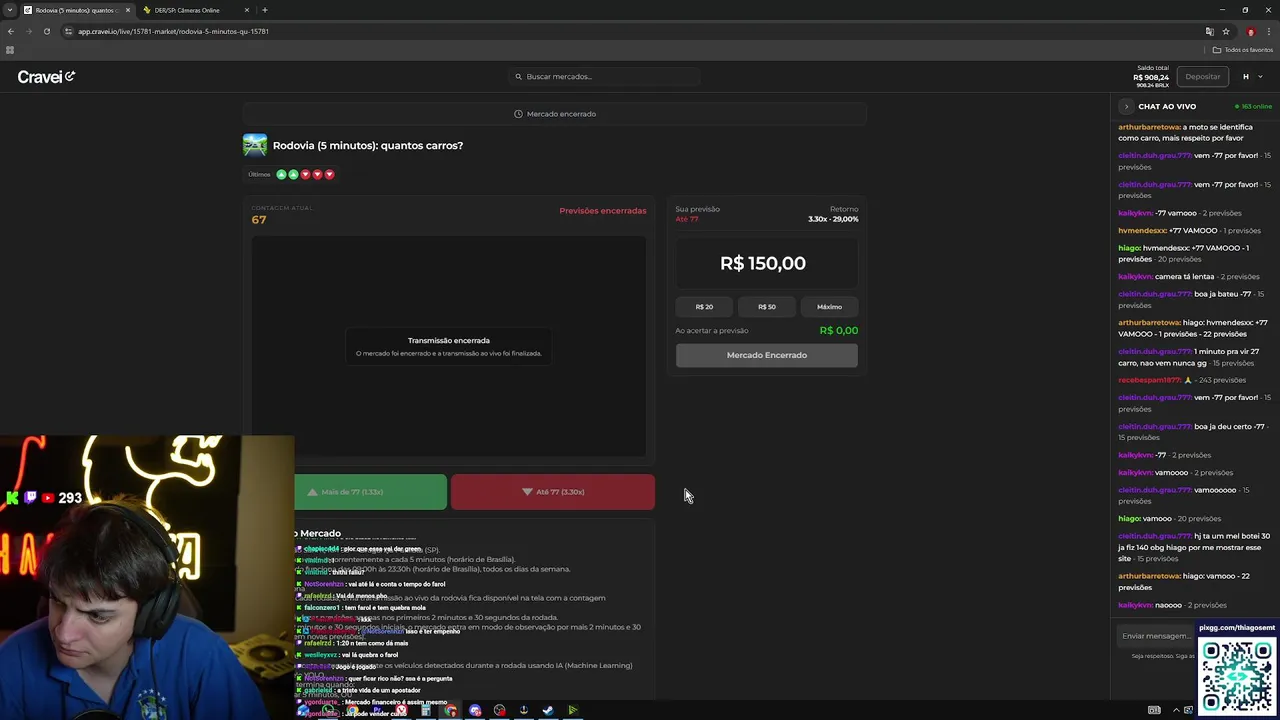The width and height of the screenshot is (1280, 720).
Task: Open a new browser tab
Action: coord(265,10)
